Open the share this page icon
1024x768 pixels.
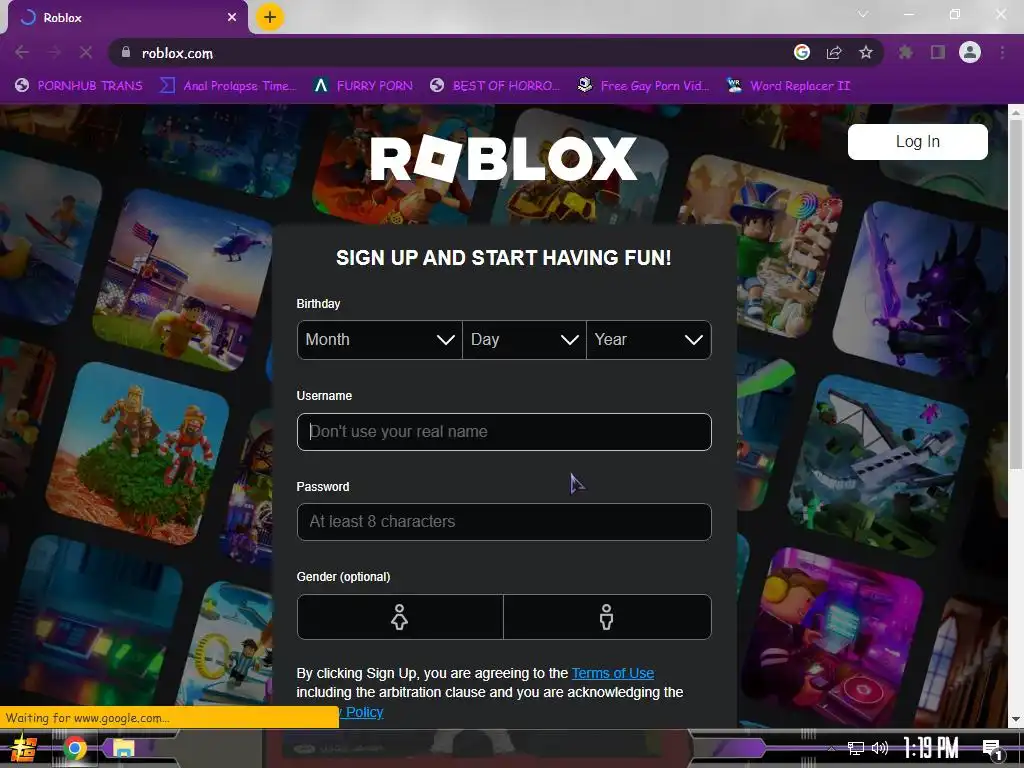834,52
